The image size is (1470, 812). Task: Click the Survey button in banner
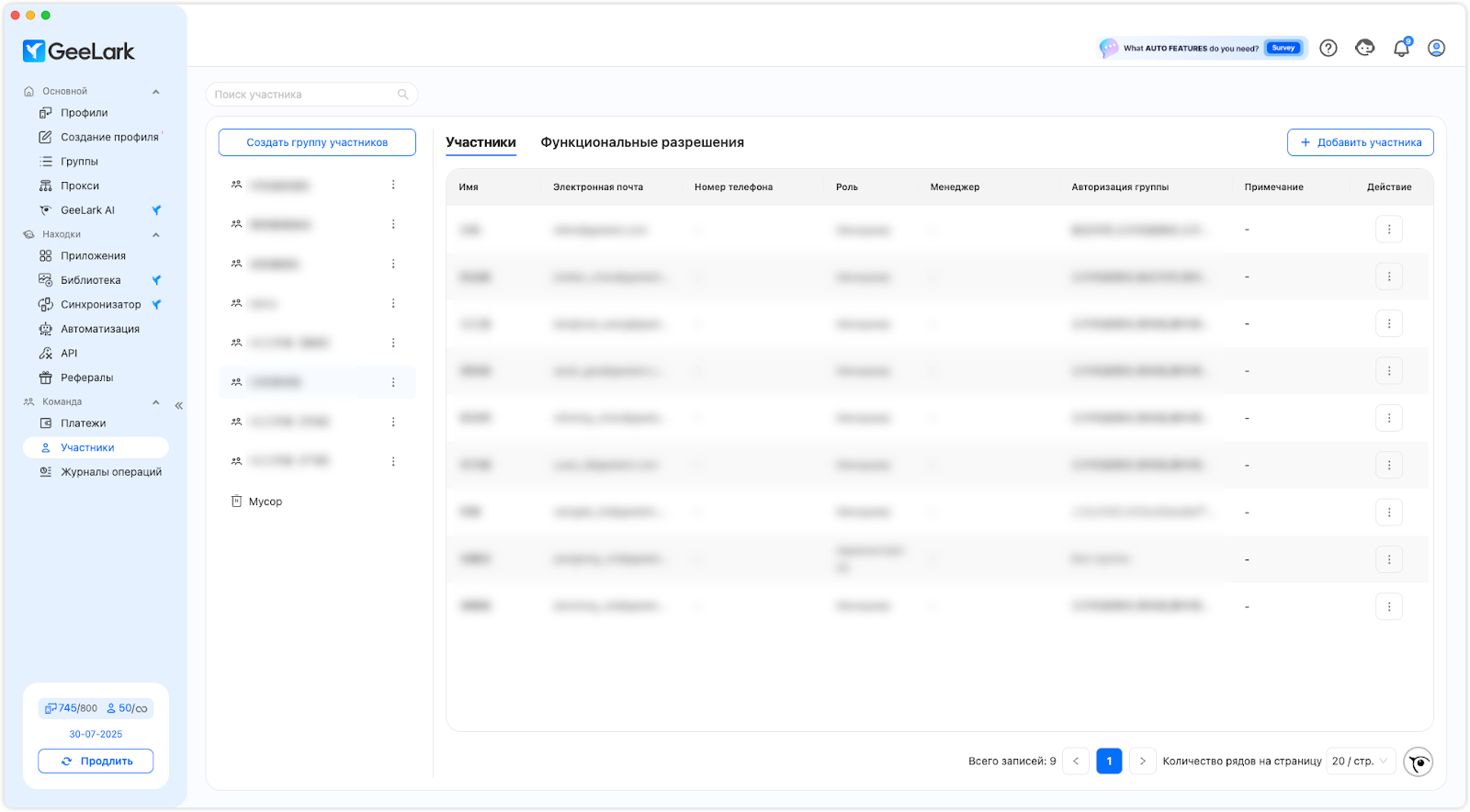point(1283,48)
